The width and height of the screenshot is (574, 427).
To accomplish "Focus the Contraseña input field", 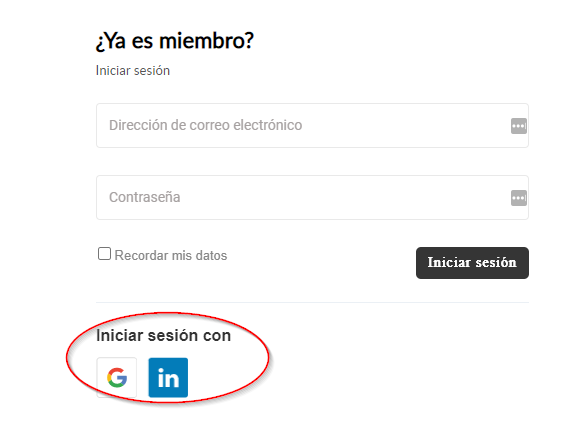I will pyautogui.click(x=312, y=198).
